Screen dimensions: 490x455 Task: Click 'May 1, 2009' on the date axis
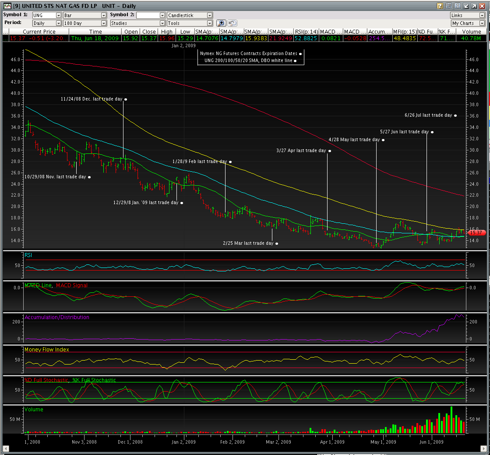(383, 442)
